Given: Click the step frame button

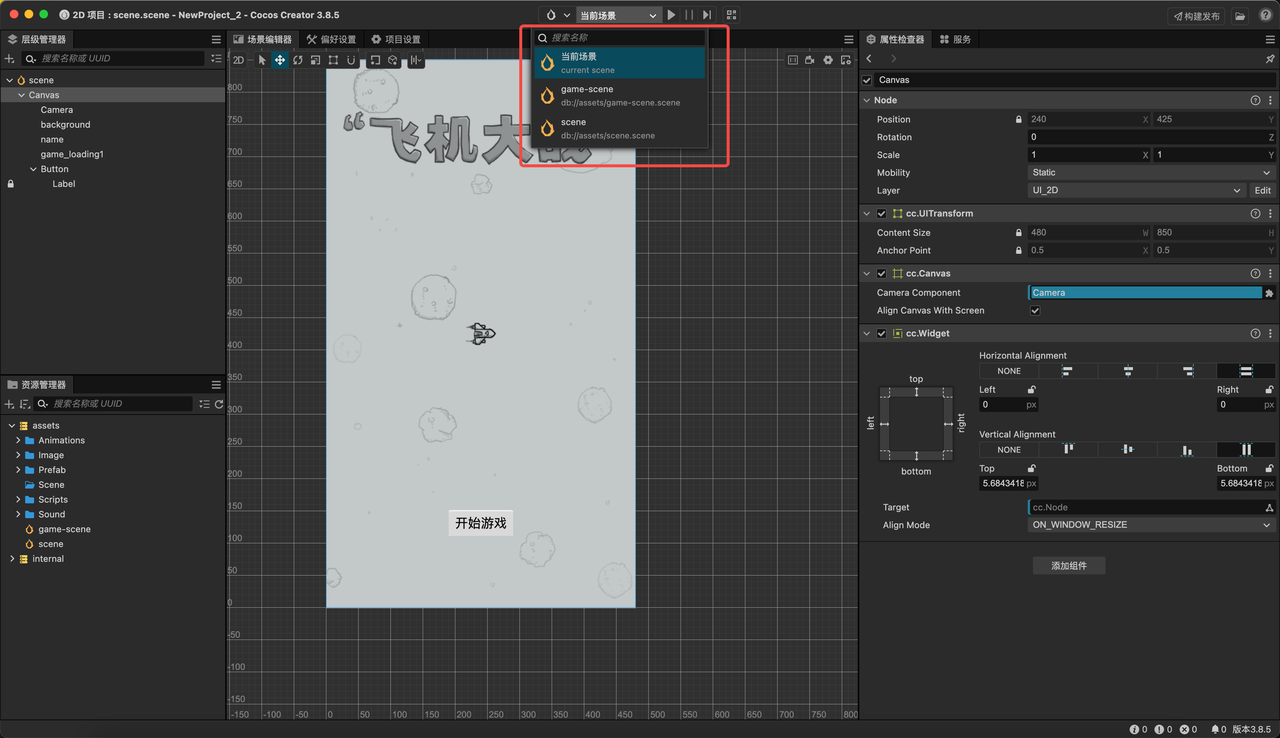Looking at the screenshot, I should (707, 15).
